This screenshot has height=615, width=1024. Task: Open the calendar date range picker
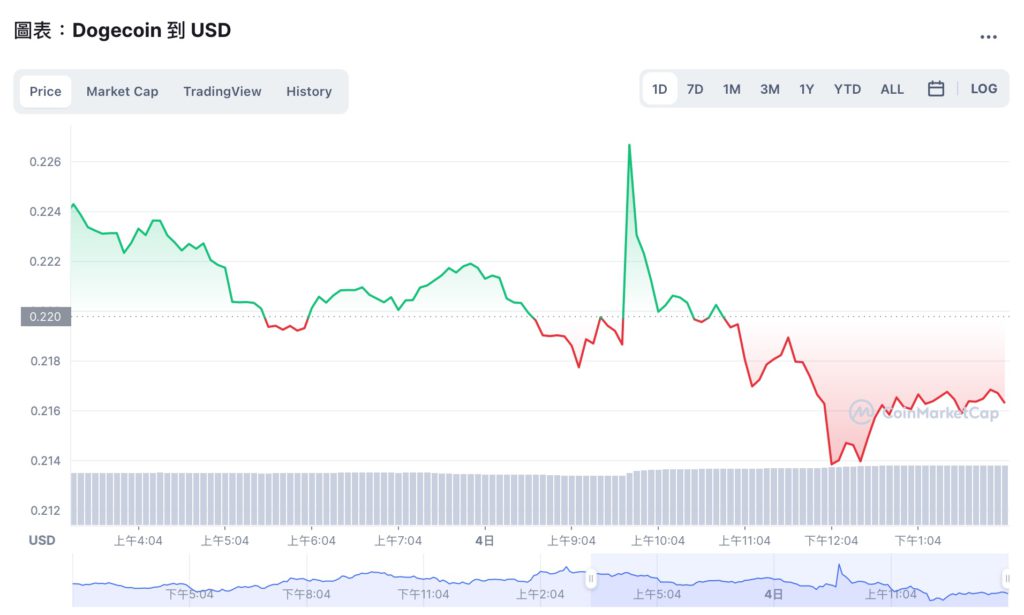coord(936,89)
